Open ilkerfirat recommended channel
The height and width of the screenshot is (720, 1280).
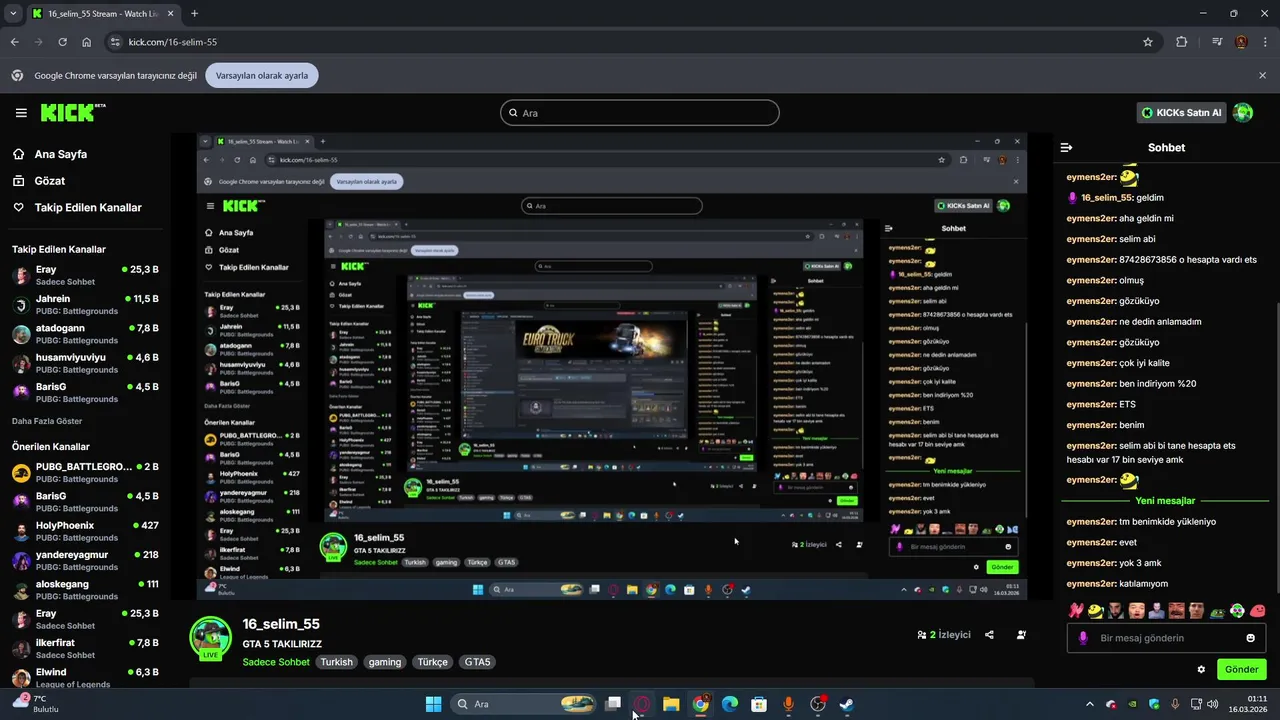[x=85, y=648]
